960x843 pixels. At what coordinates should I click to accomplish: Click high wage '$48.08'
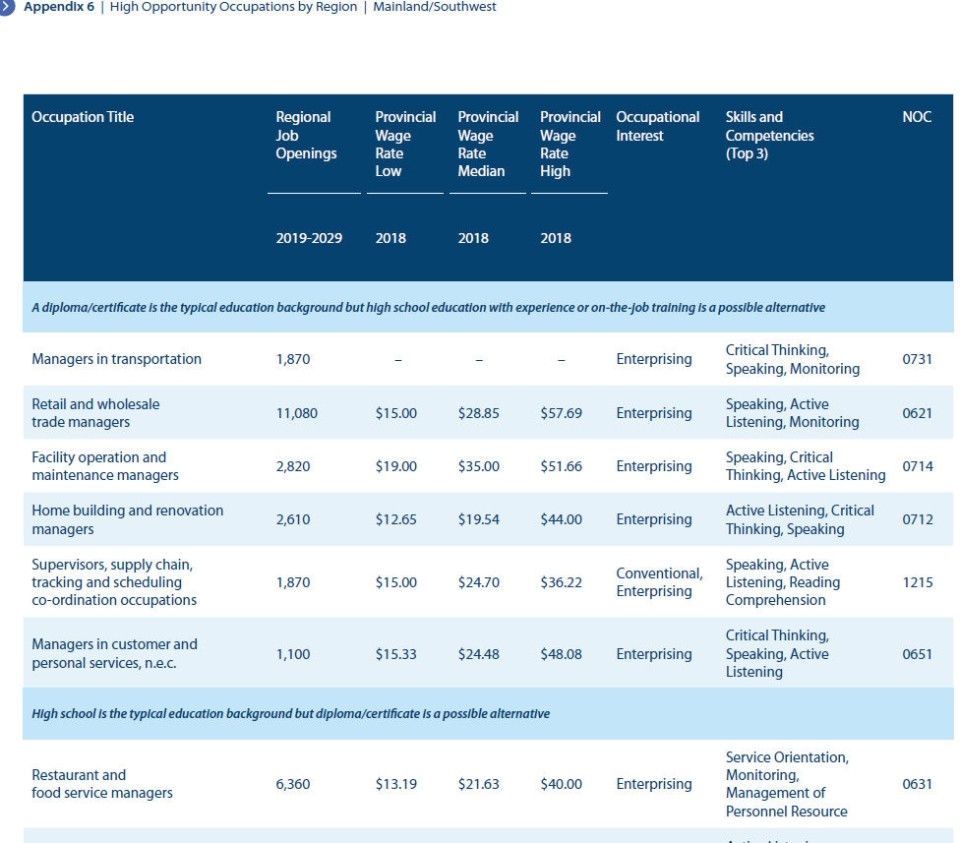tap(561, 654)
